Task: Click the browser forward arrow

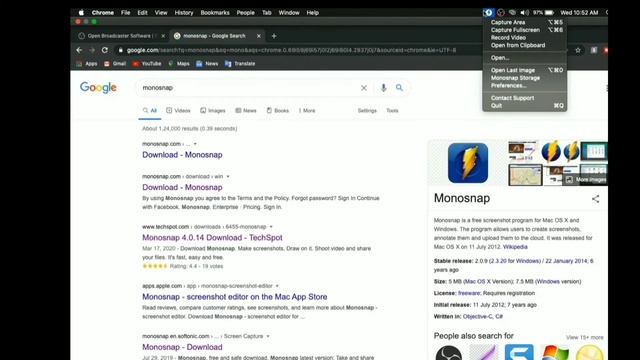Action: point(92,50)
